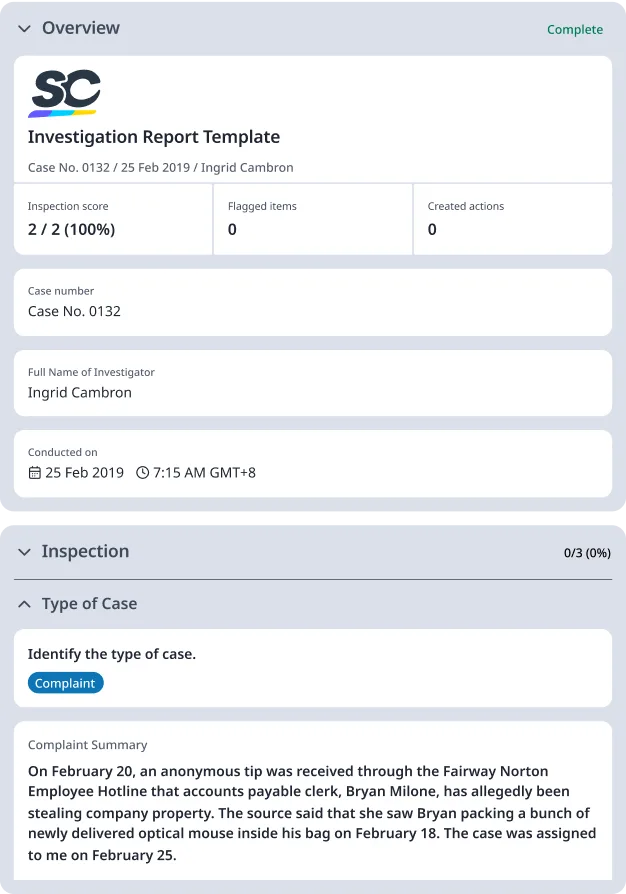Click the Ingrid Cambron investigator name field
626x894 pixels.
coord(80,392)
